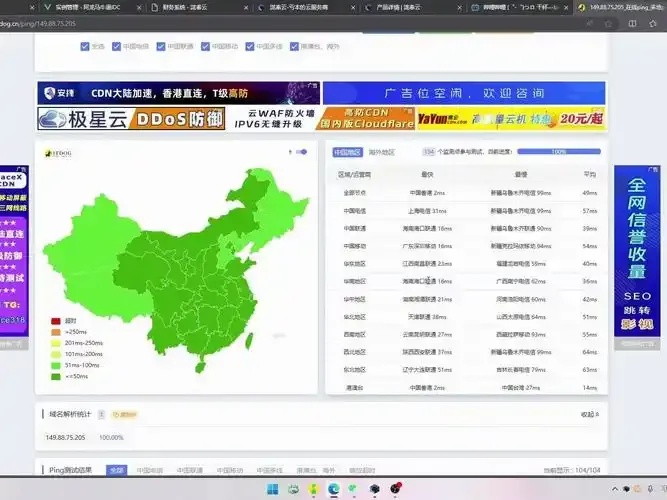Open the left purple CDN side ad
667x500 pixels.
tap(14, 251)
